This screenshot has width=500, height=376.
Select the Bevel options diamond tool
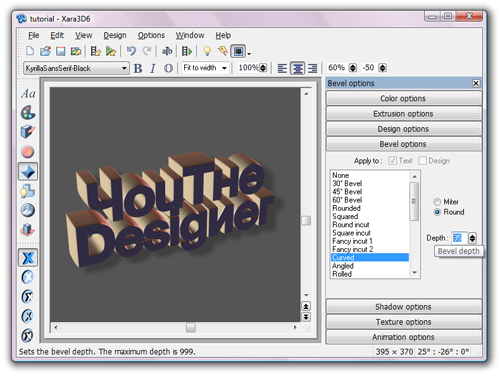coord(28,171)
